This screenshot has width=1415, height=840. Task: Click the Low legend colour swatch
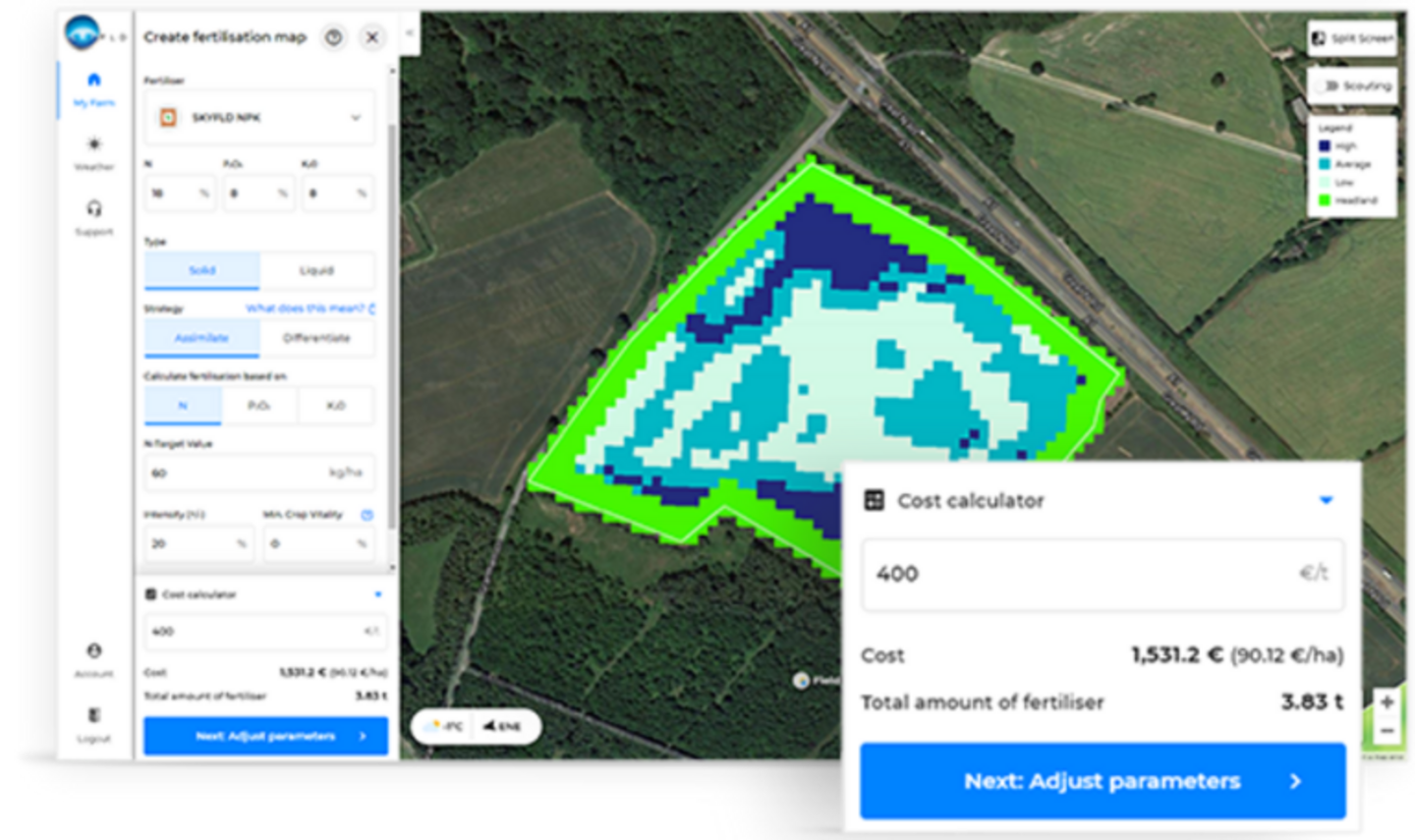[x=1325, y=182]
